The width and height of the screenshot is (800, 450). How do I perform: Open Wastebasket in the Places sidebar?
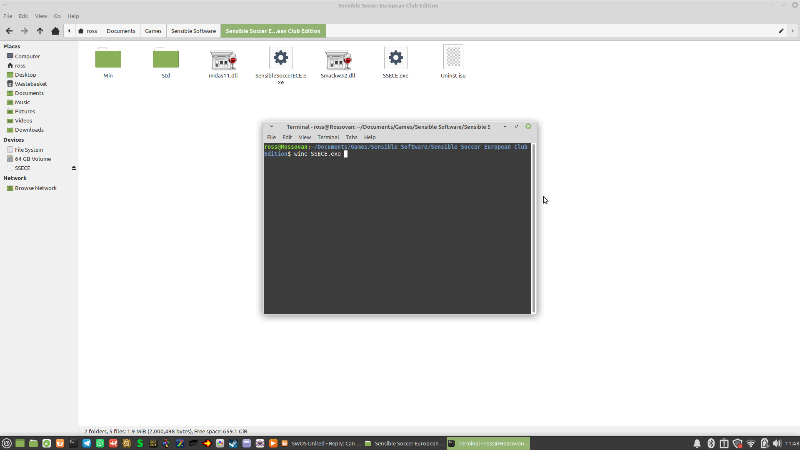32,83
